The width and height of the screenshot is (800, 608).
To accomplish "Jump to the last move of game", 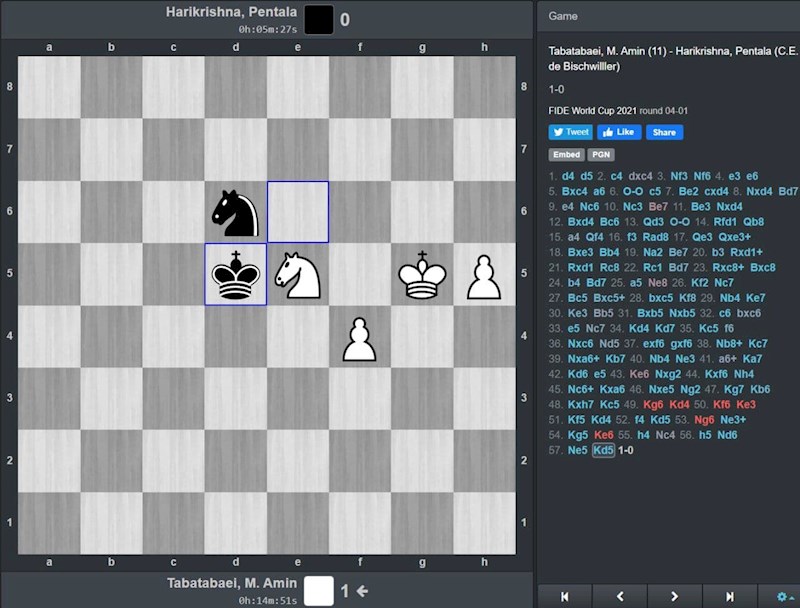I will click(730, 596).
